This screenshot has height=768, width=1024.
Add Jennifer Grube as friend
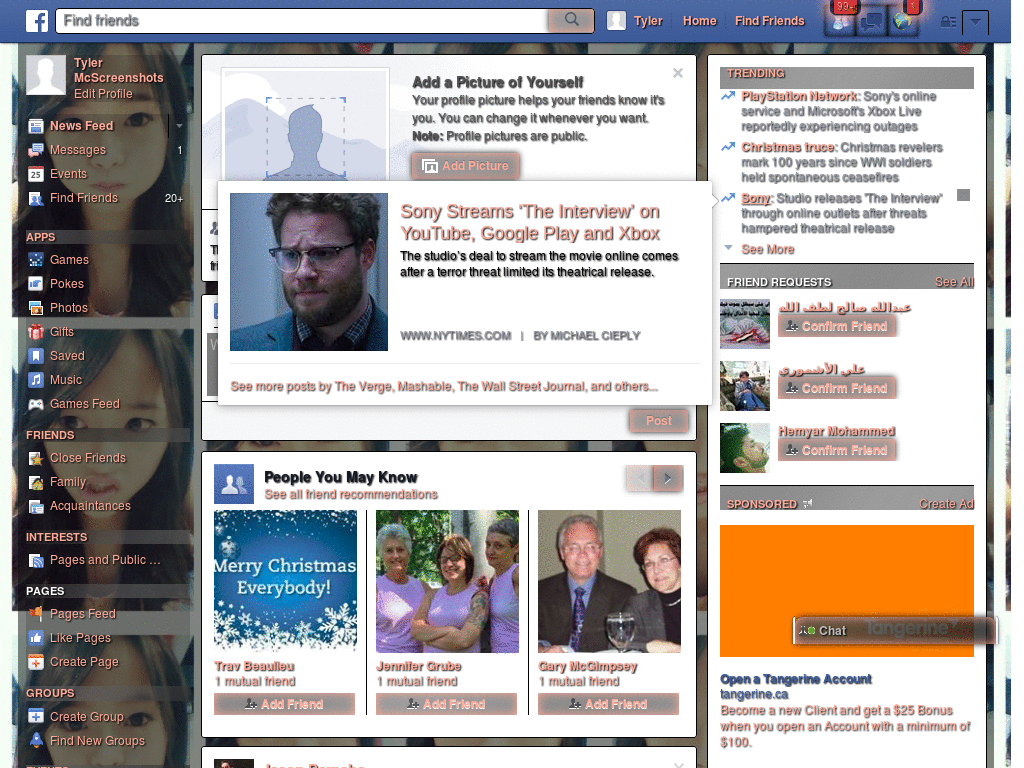point(446,705)
